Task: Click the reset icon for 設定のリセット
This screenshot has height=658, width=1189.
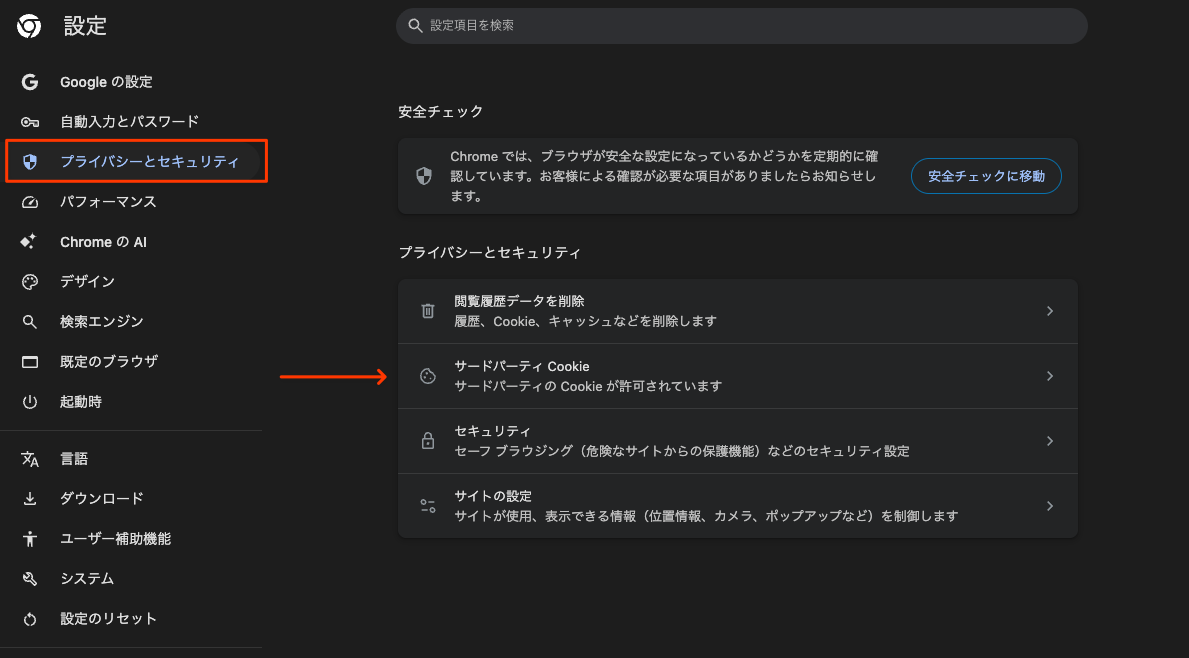Action: (x=30, y=619)
